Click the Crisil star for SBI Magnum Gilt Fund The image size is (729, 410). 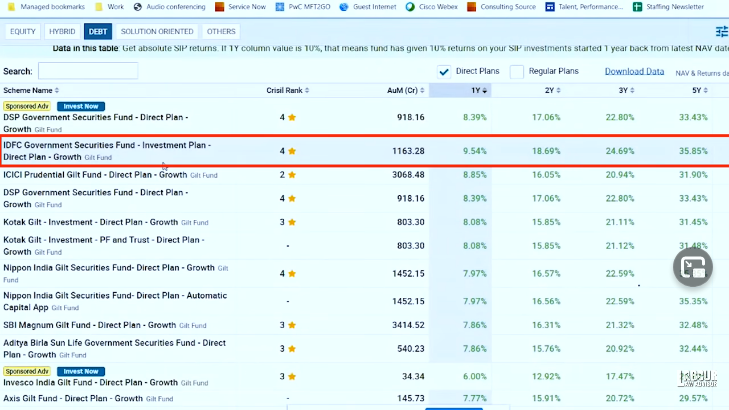(292, 325)
